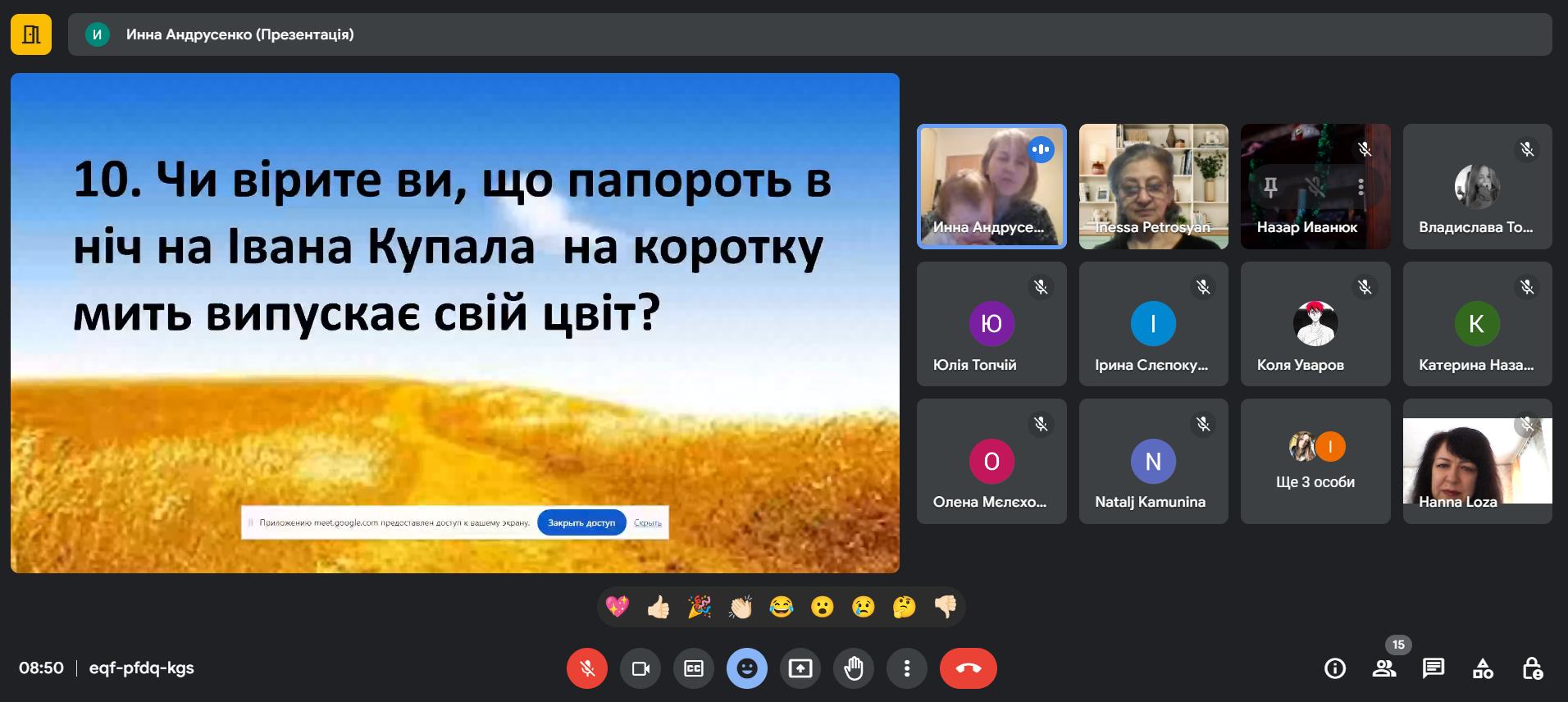Expand the 'Ще 3 особи' tile

pos(1315,462)
